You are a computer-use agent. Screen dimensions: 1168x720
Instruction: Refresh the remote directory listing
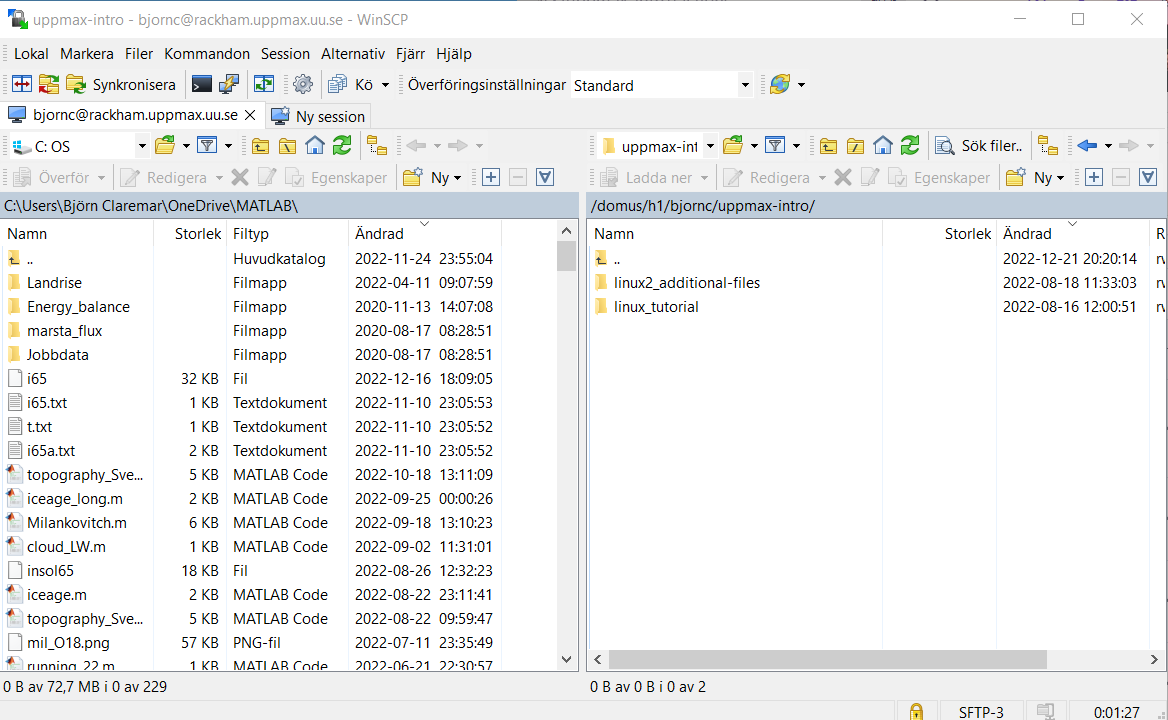click(x=909, y=145)
